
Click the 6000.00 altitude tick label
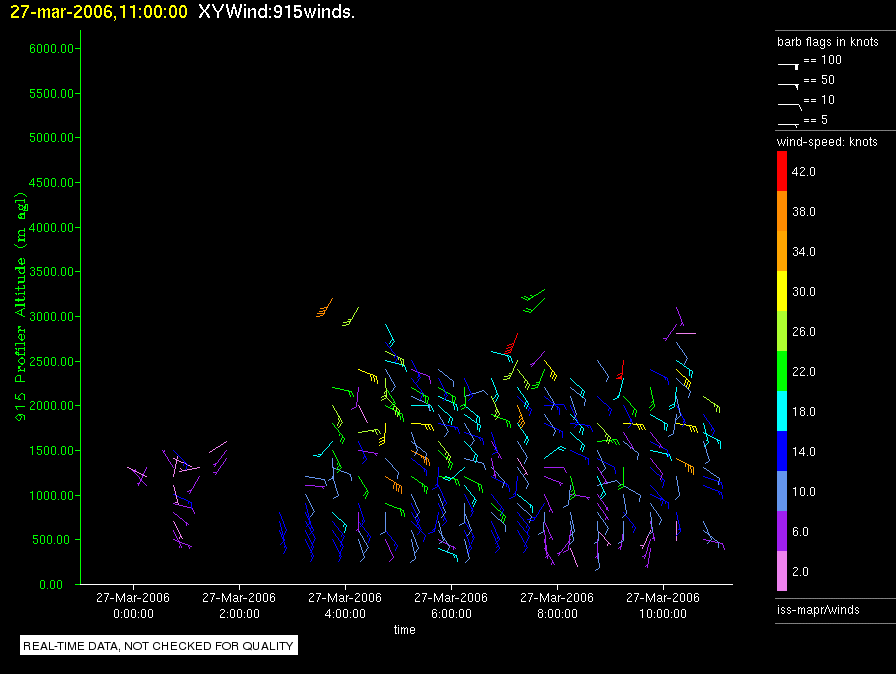[51, 49]
